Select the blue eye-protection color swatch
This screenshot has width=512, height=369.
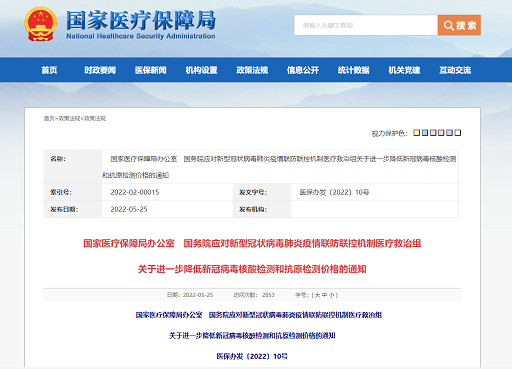pyautogui.click(x=425, y=133)
